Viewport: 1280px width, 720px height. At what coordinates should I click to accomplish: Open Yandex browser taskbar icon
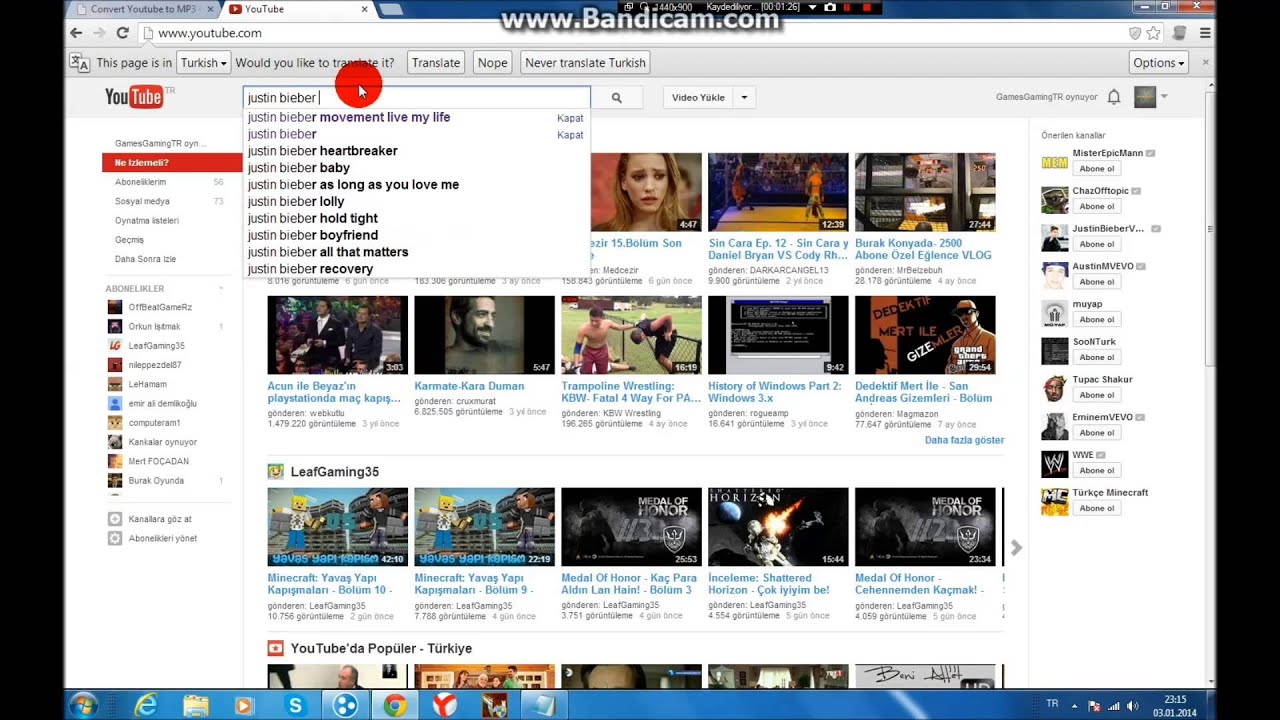pos(445,705)
